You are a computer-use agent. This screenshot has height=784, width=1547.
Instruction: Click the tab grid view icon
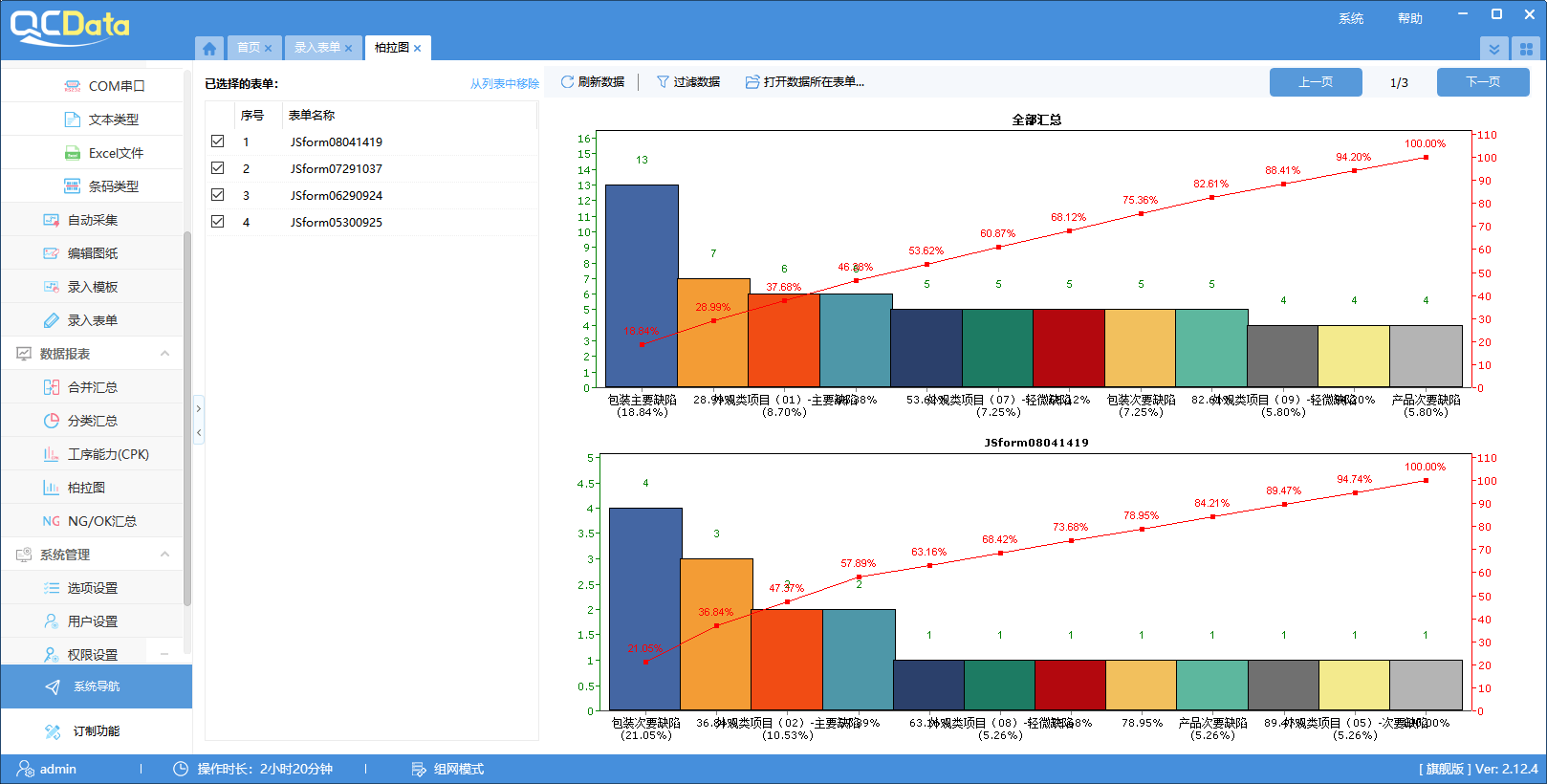click(x=1526, y=49)
